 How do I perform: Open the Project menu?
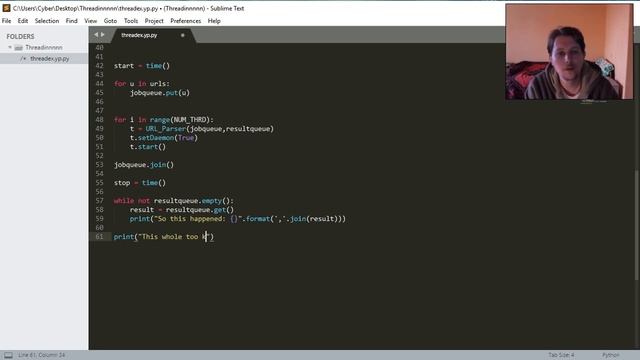(x=154, y=21)
